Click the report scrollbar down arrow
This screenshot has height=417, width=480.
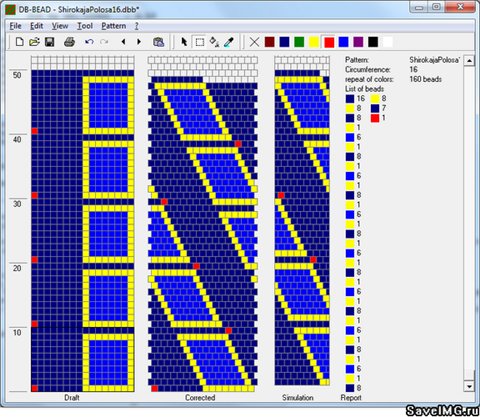click(469, 386)
